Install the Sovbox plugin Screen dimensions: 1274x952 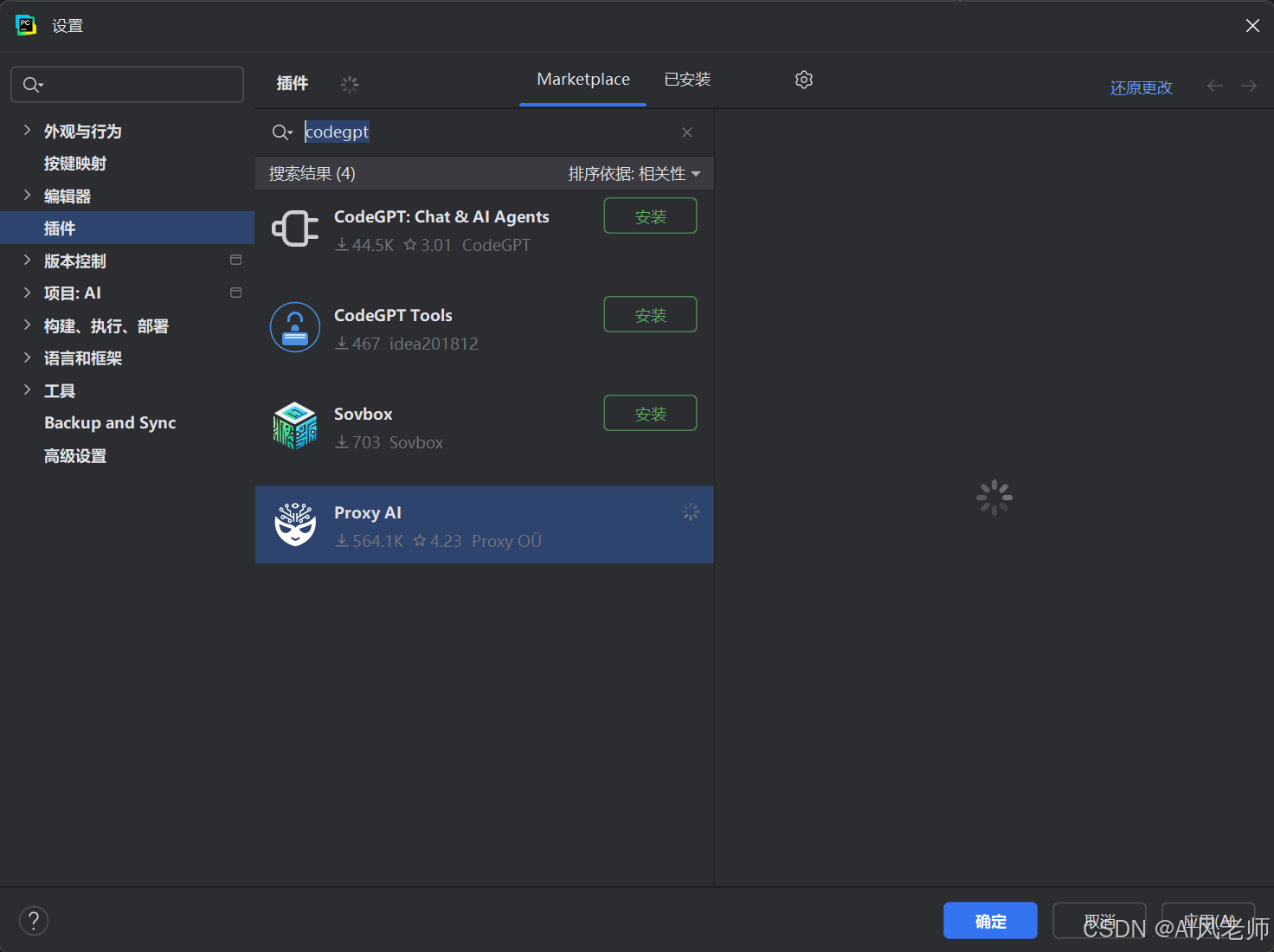650,414
